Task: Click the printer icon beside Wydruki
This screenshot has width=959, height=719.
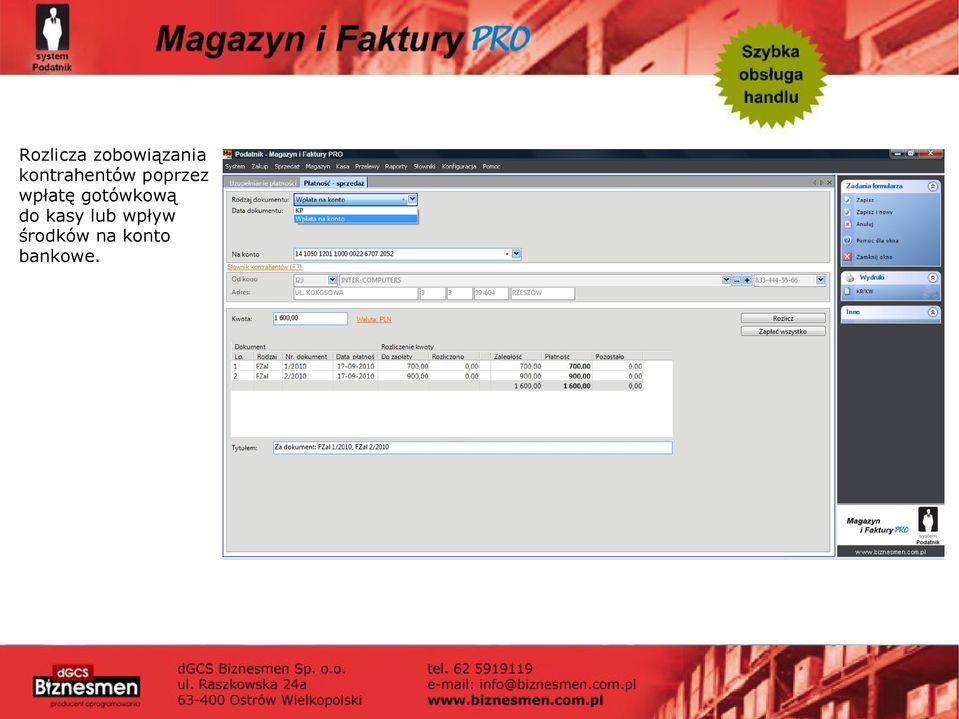Action: point(850,278)
